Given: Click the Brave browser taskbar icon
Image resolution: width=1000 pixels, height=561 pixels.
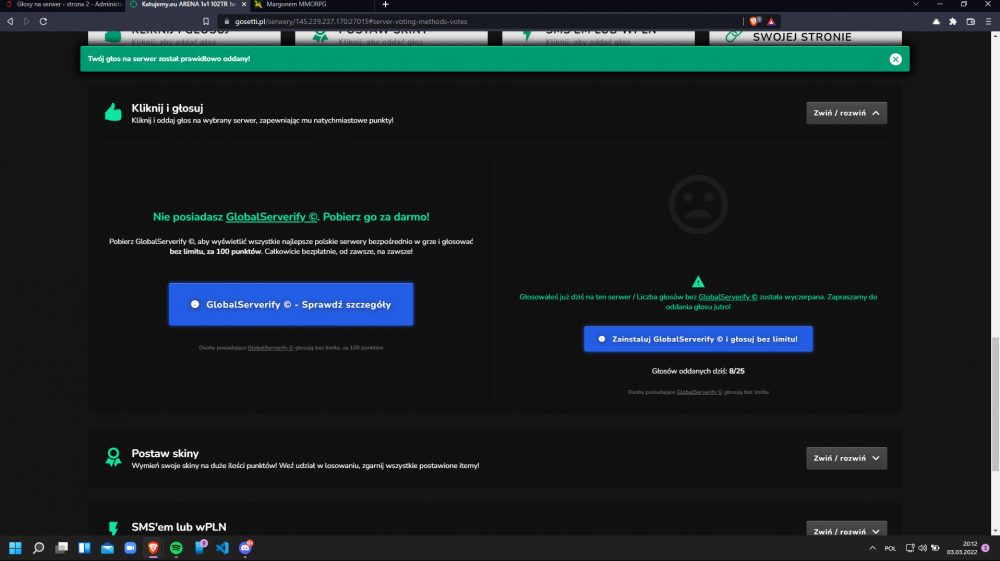Looking at the screenshot, I should pos(153,548).
